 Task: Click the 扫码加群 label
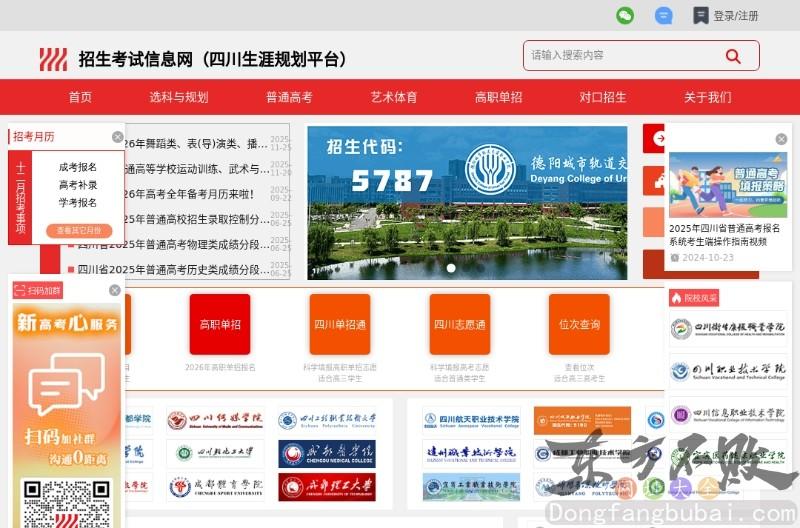pyautogui.click(x=38, y=291)
